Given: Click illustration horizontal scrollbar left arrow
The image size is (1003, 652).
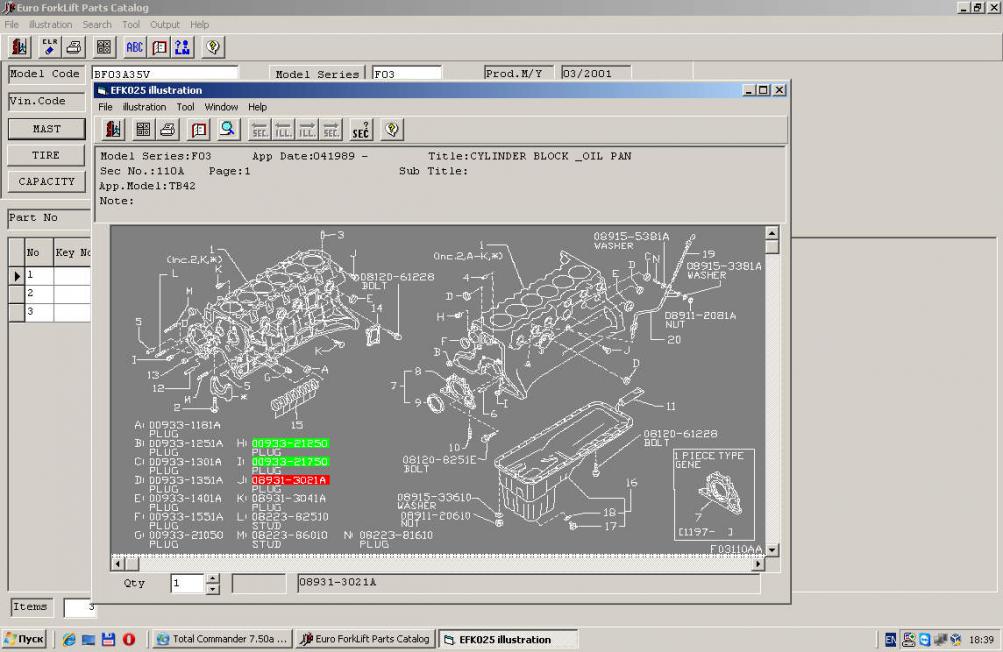Looking at the screenshot, I should tap(118, 564).
